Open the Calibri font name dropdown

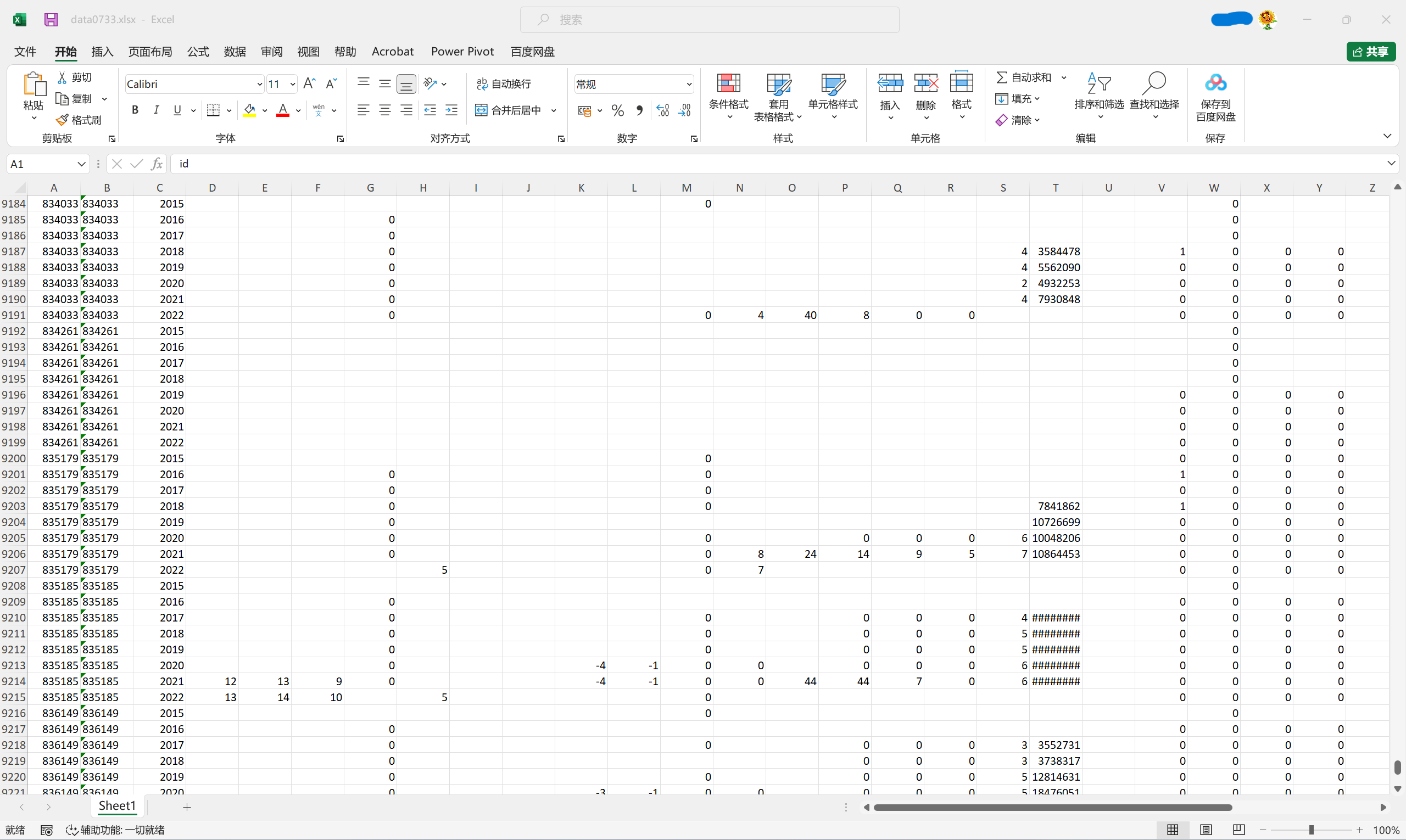tap(259, 85)
